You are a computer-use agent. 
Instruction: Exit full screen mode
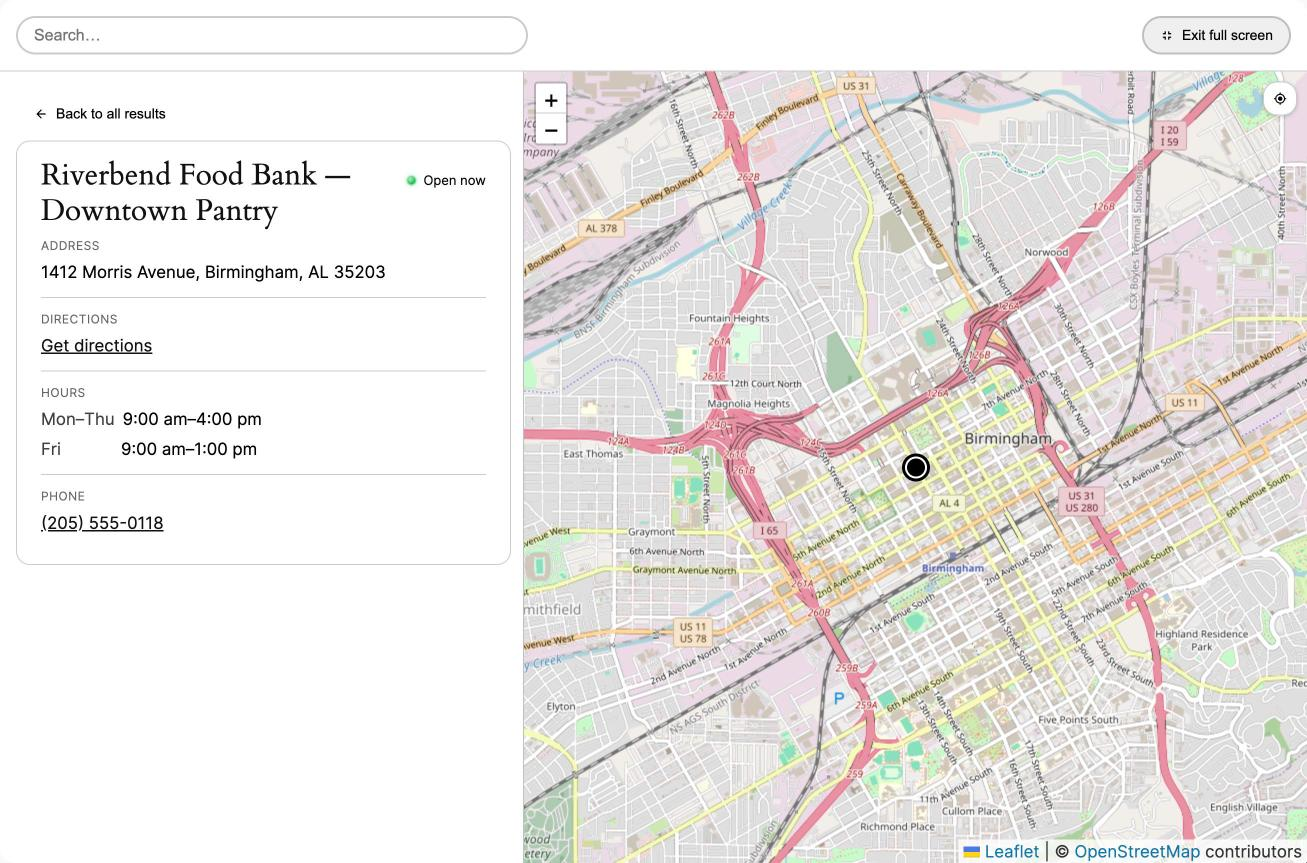pos(1217,35)
